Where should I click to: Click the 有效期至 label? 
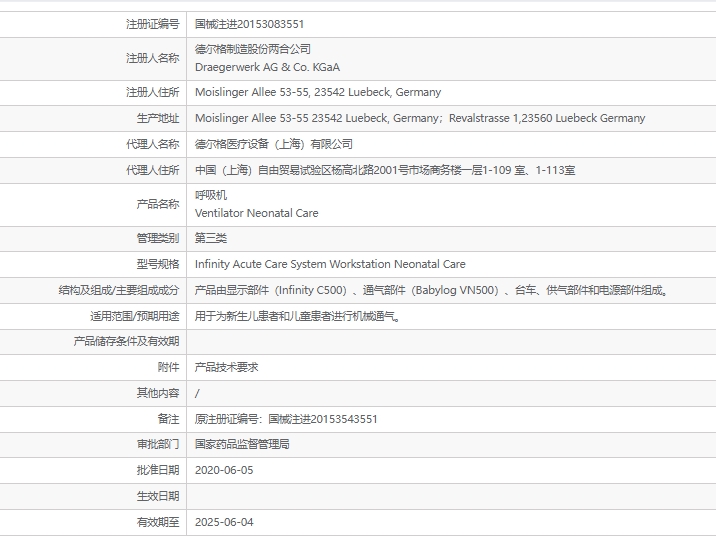point(158,522)
